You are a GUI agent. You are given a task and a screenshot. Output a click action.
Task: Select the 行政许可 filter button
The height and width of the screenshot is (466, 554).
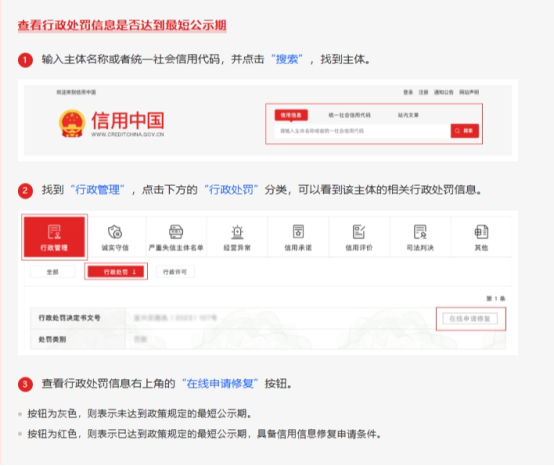tap(175, 272)
